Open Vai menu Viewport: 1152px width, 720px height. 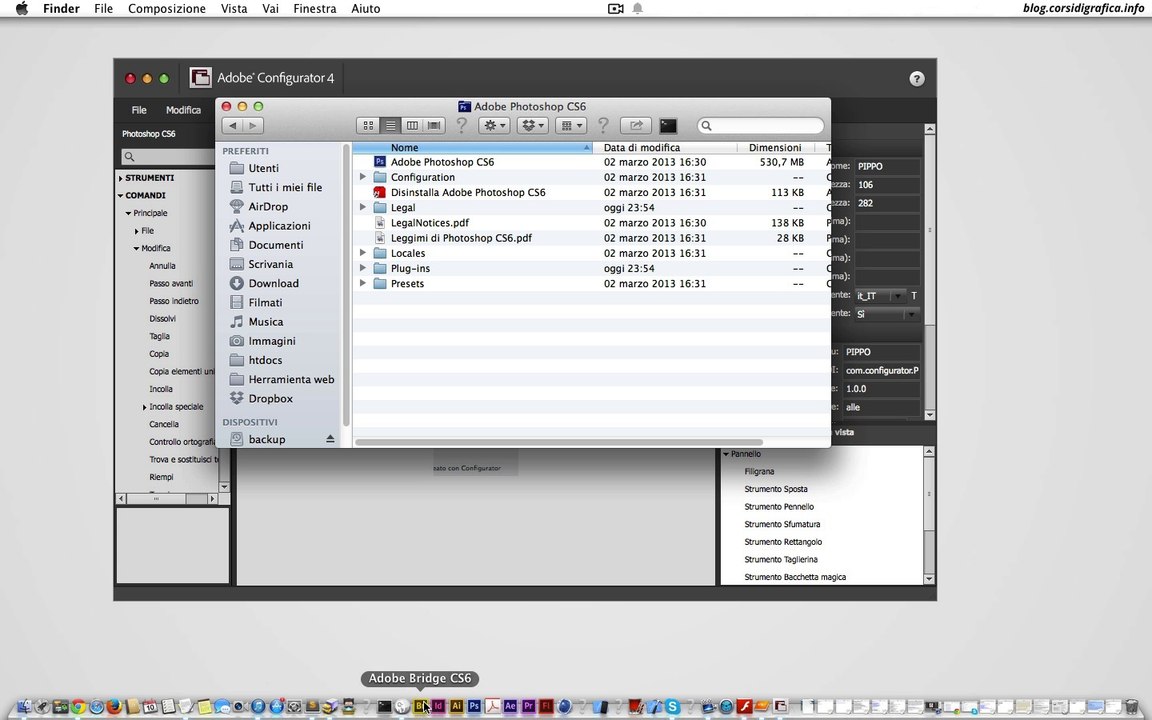coord(270,9)
